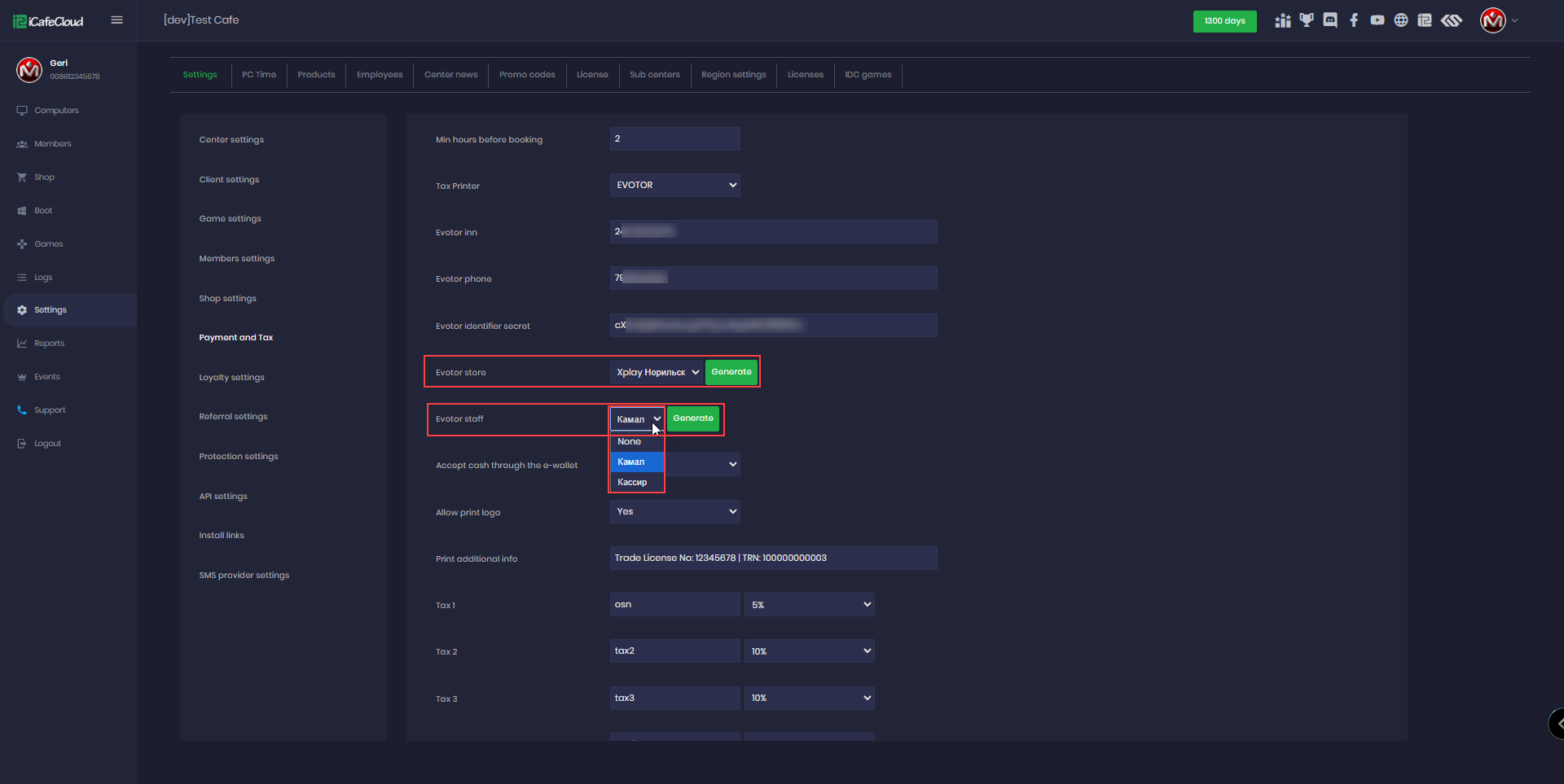
Task: Click the YouTube icon in header
Action: pos(1377,20)
